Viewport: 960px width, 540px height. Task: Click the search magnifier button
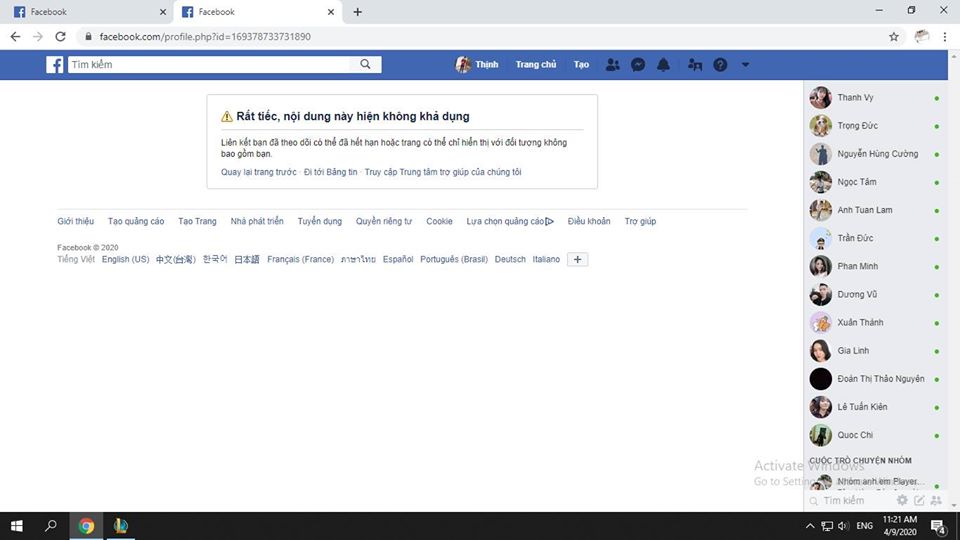[x=366, y=64]
